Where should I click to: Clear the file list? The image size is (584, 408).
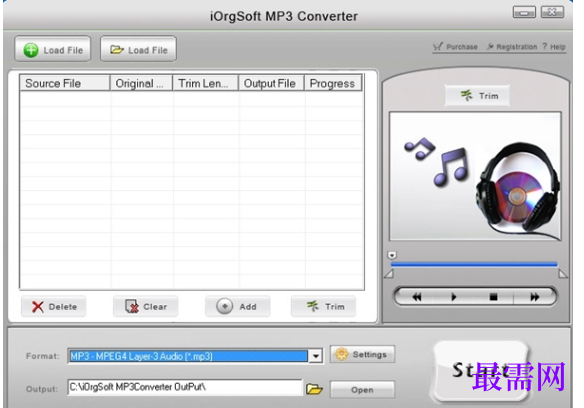click(146, 307)
